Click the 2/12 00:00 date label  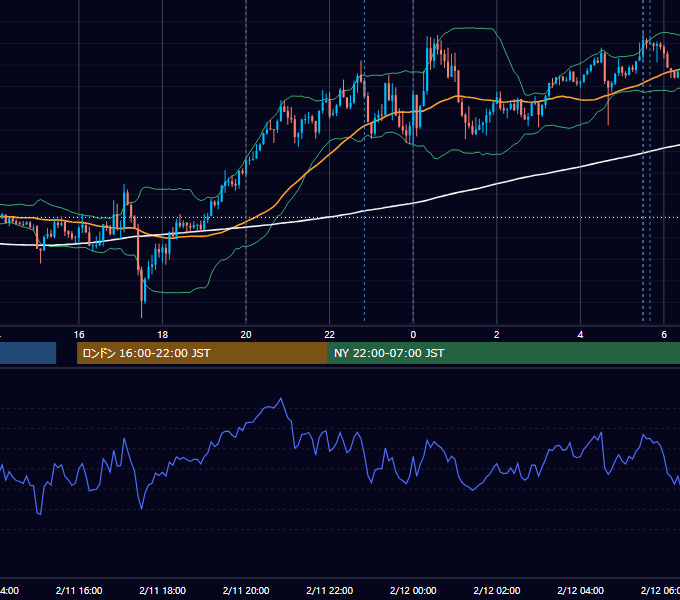413,590
